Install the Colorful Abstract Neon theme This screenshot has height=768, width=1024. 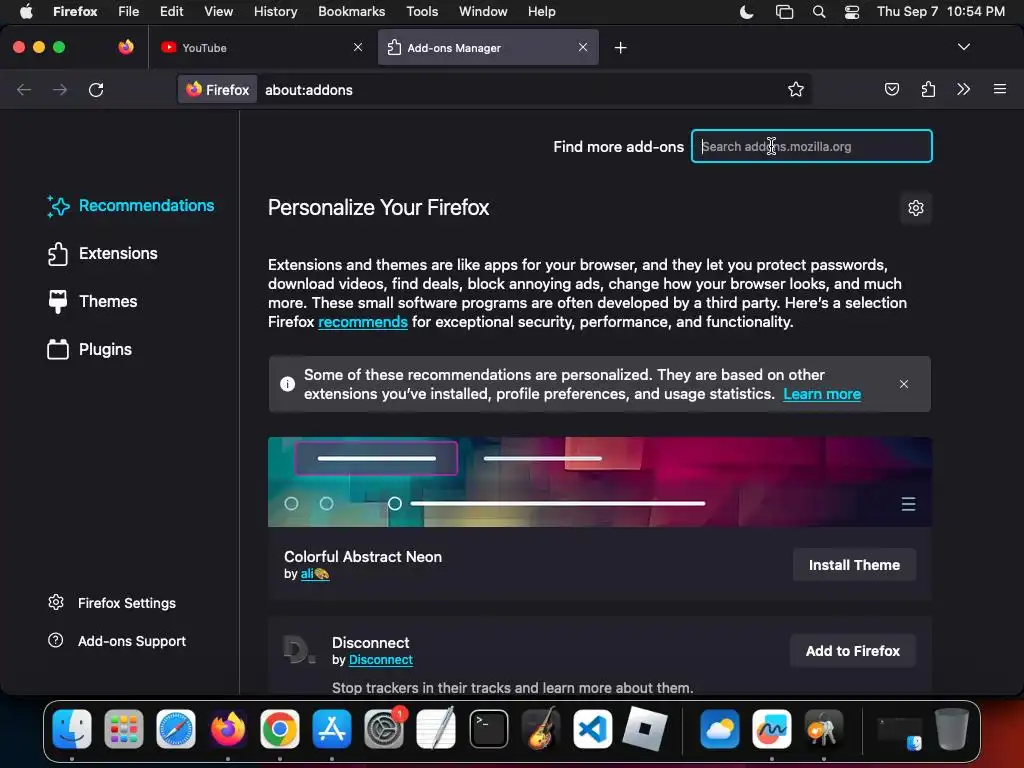(x=854, y=565)
